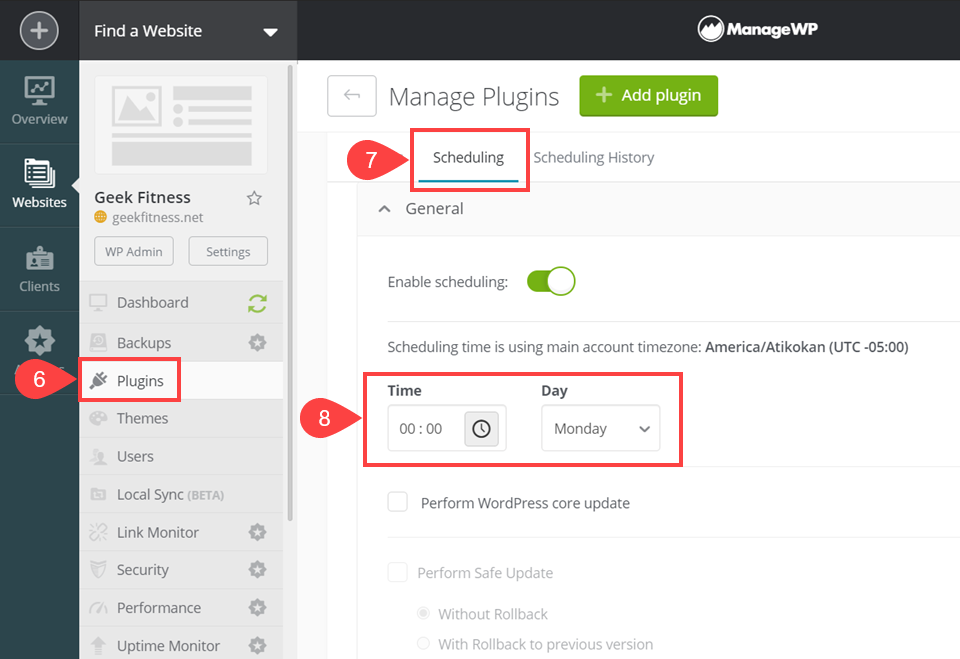Open the Overview section in the sidebar
The width and height of the screenshot is (960, 659).
point(39,100)
